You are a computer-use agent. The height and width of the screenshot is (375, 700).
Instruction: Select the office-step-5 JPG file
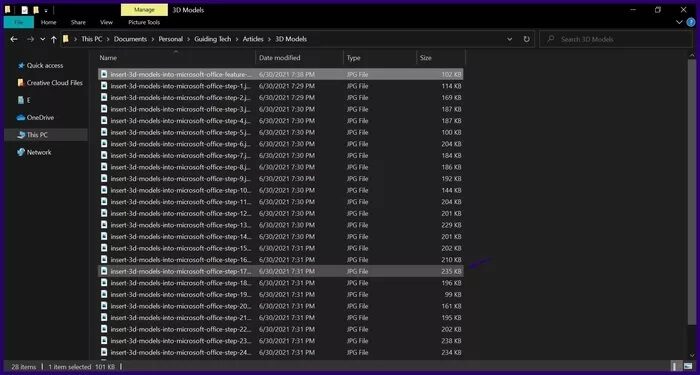pyautogui.click(x=280, y=132)
